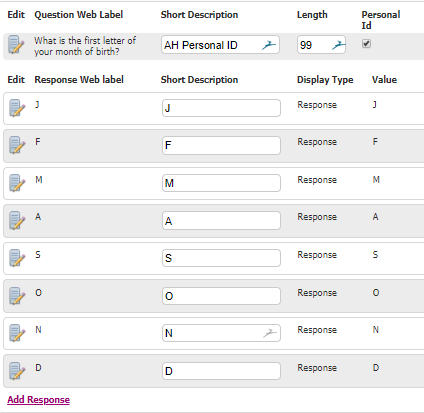The width and height of the screenshot is (424, 413).
Task: Open edit icon for response F
Action: (17, 145)
